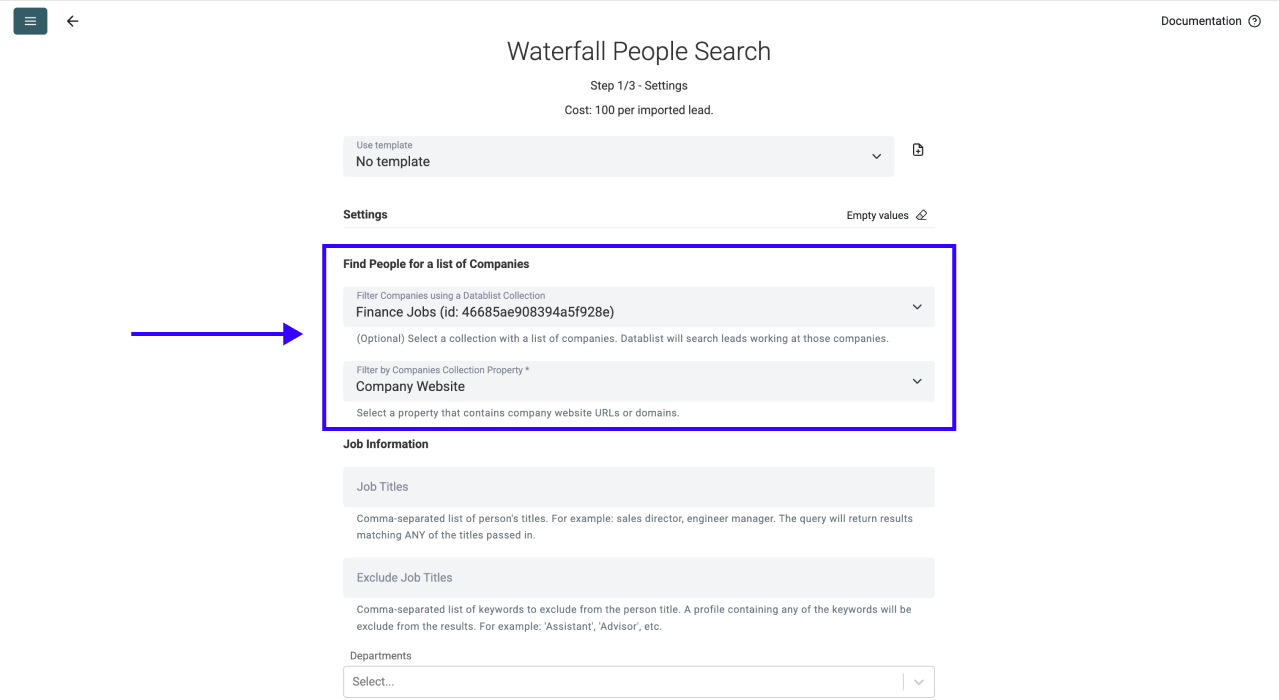
Task: Click the eraser icon beside Empty values
Action: coord(922,215)
